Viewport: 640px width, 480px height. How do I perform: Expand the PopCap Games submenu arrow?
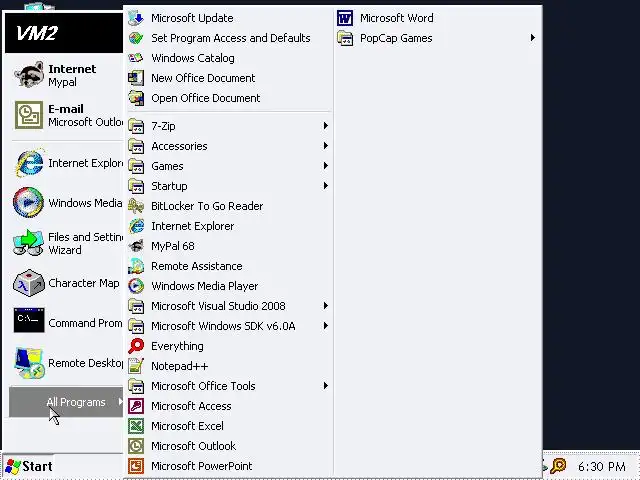point(533,38)
